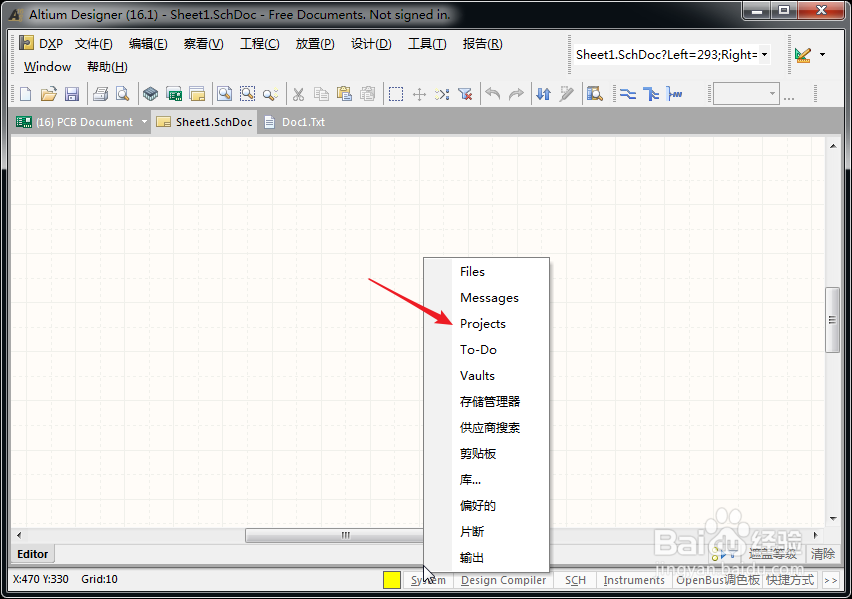Open the 文件(F) menu
Screen dimensions: 852x599
pyautogui.click(x=93, y=43)
